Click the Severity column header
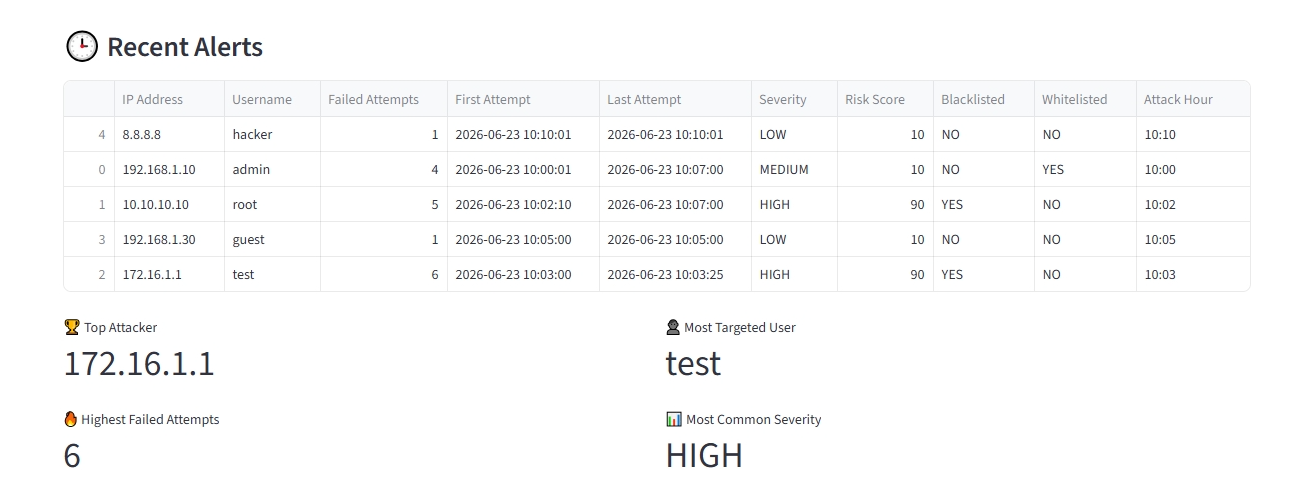Screen dimensions: 1299x487 pos(794,99)
